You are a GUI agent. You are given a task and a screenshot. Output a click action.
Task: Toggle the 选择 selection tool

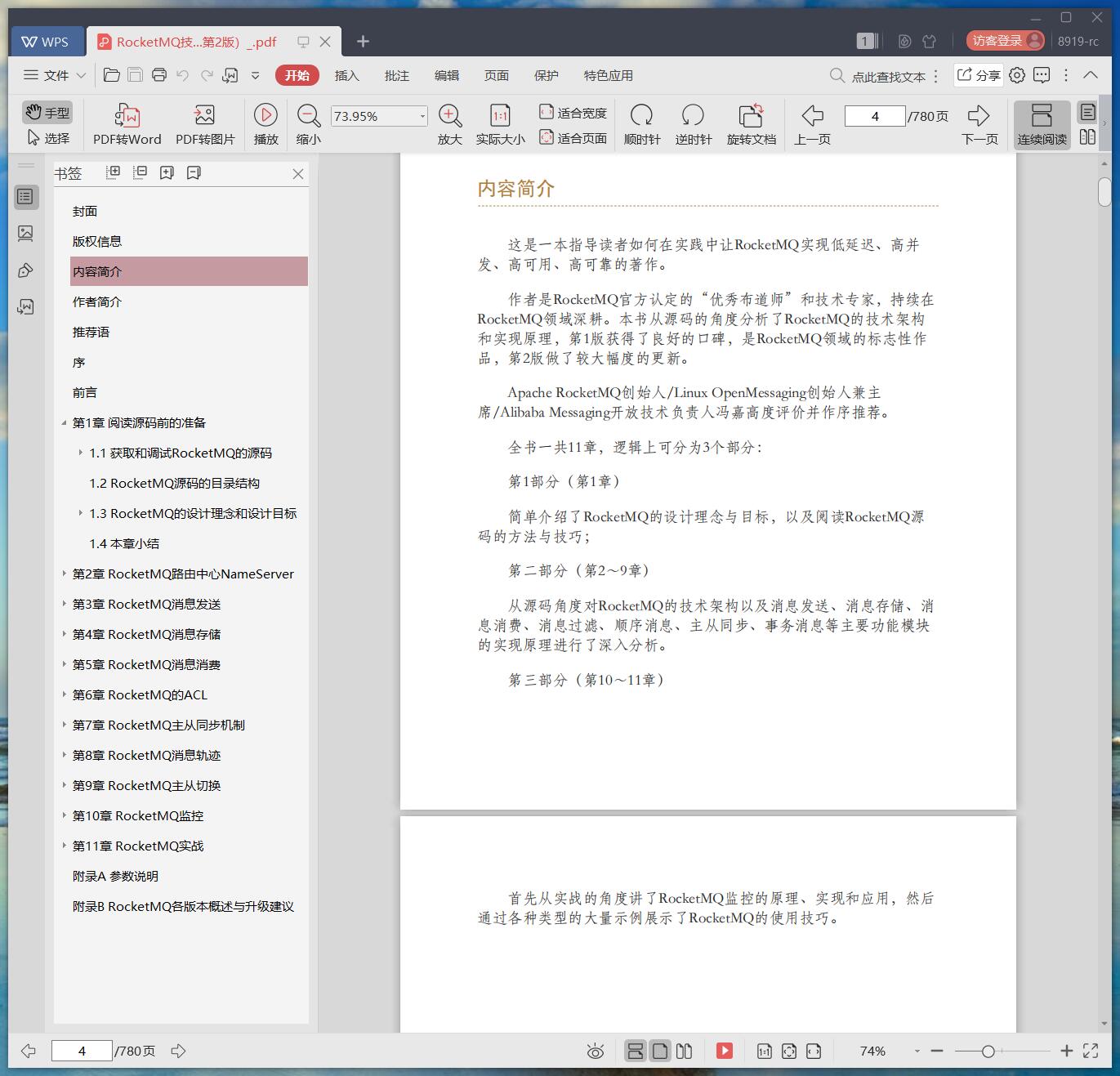47,138
